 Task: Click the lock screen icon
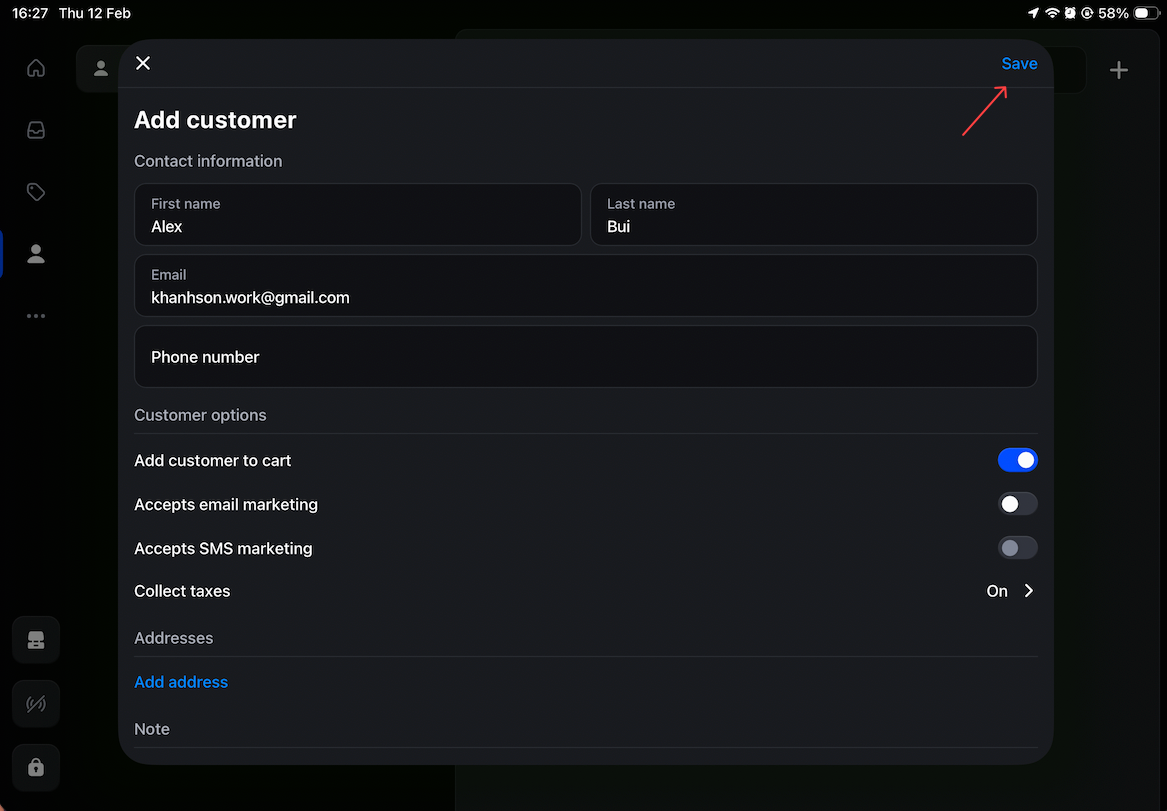pos(36,767)
